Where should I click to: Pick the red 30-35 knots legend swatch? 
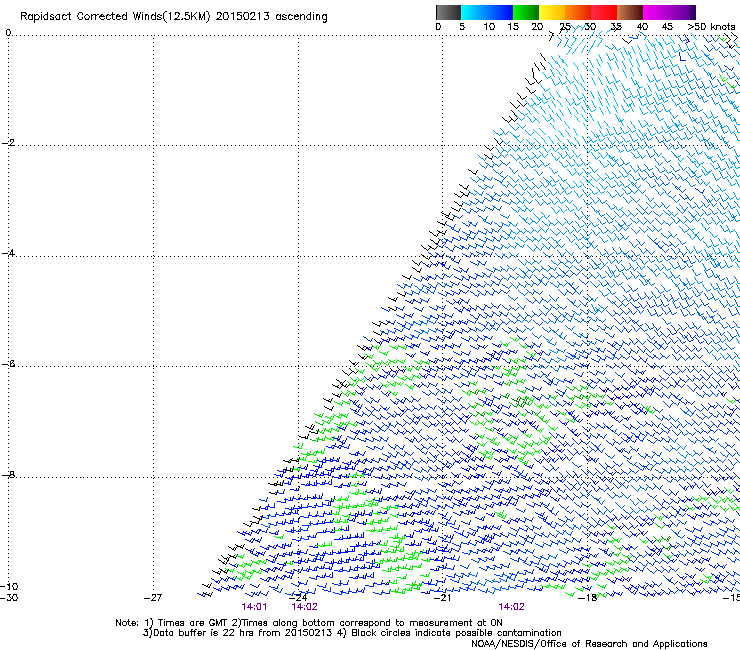pyautogui.click(x=604, y=12)
